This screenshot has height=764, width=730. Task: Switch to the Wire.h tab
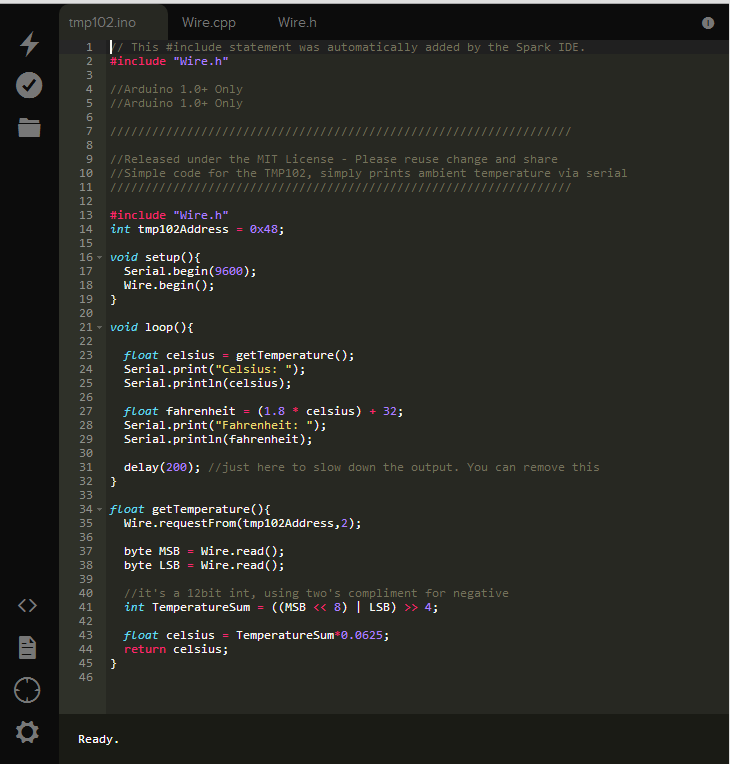(297, 22)
